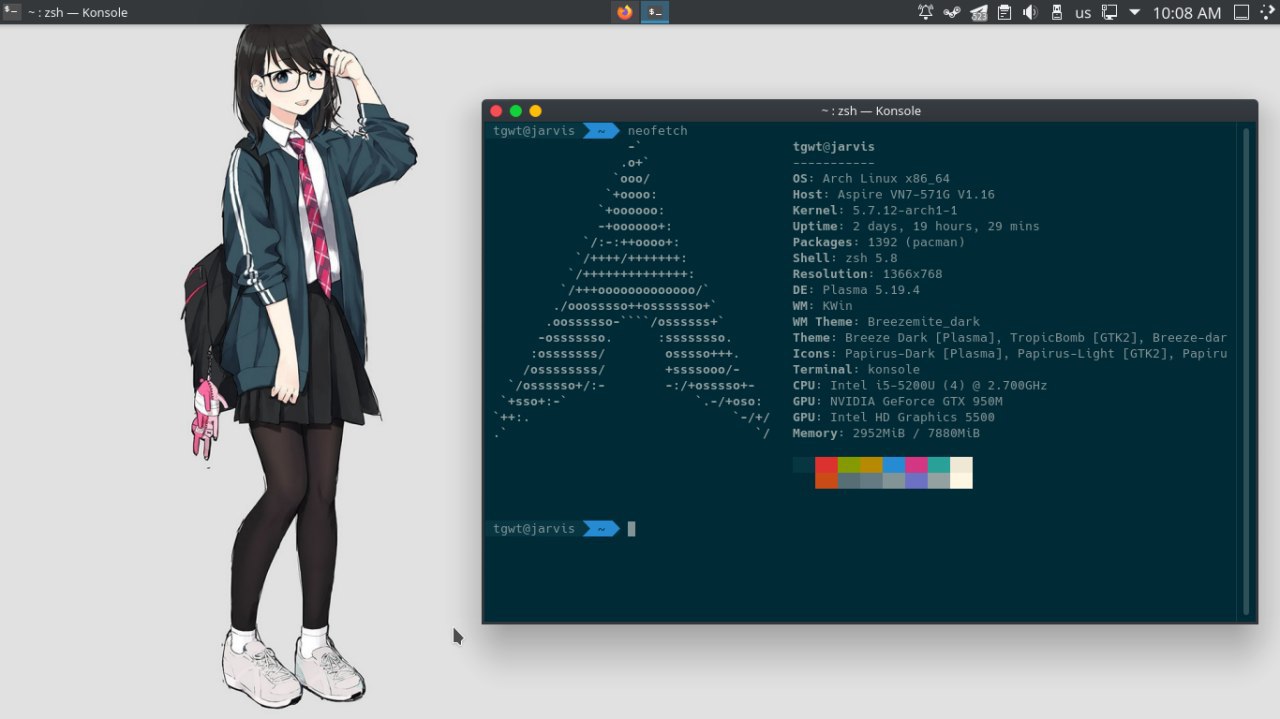Viewport: 1280px width, 719px height.
Task: Click the violet neofetch color block
Action: pos(916,481)
